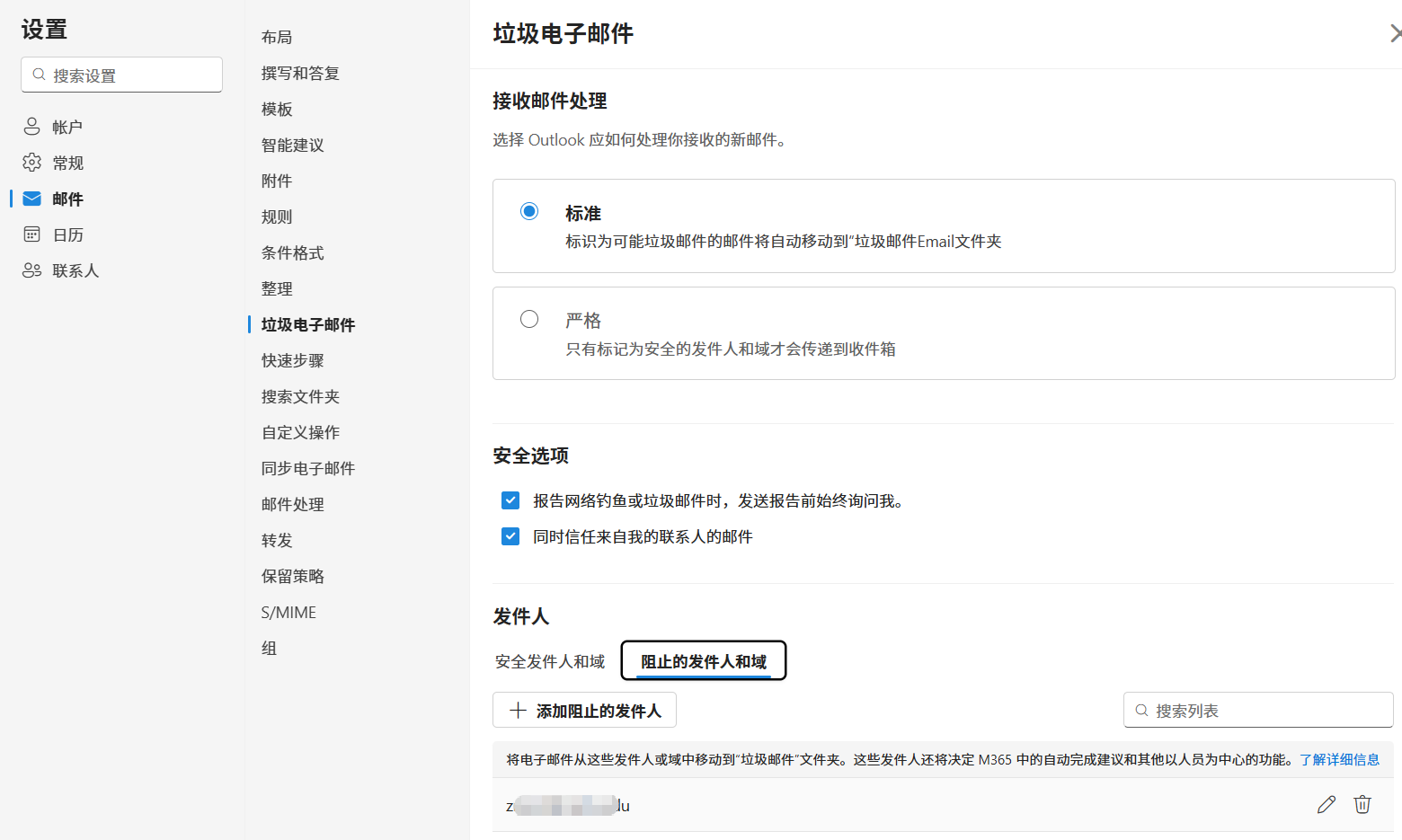Toggle 同时信任来自我的联系人的邮件 checkbox
The width and height of the screenshot is (1402, 840).
[x=510, y=536]
